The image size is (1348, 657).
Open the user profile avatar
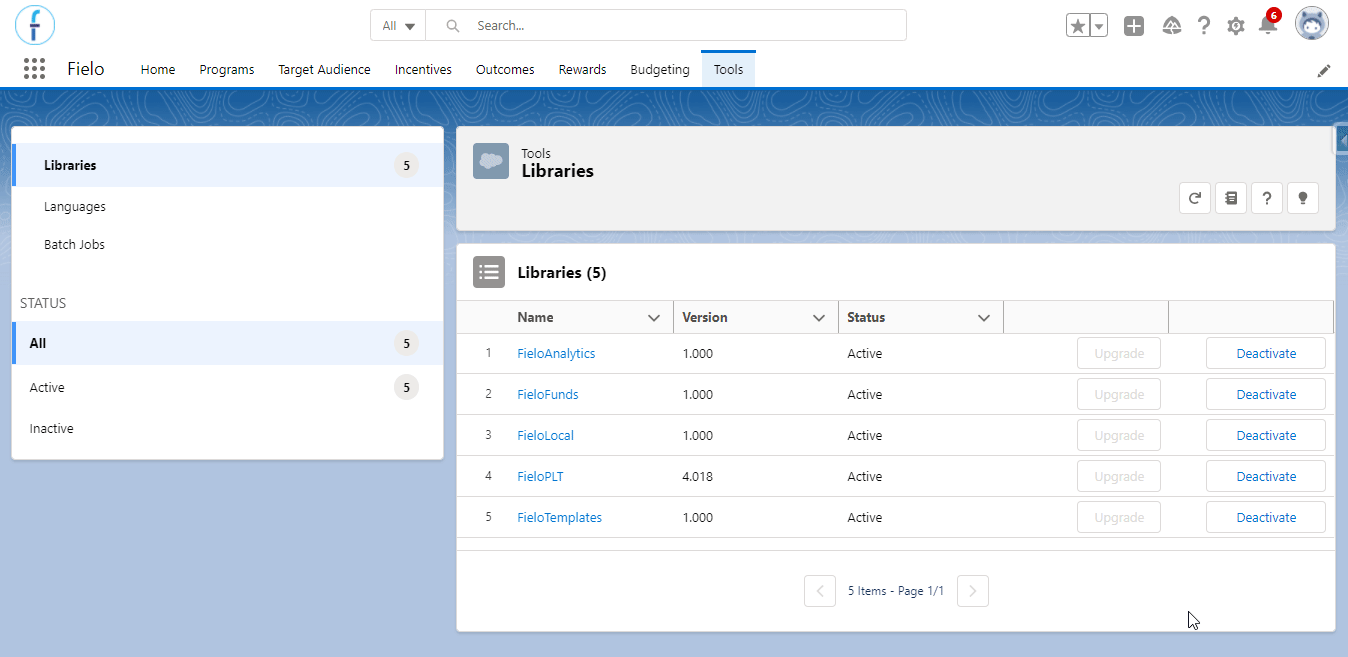[x=1311, y=24]
